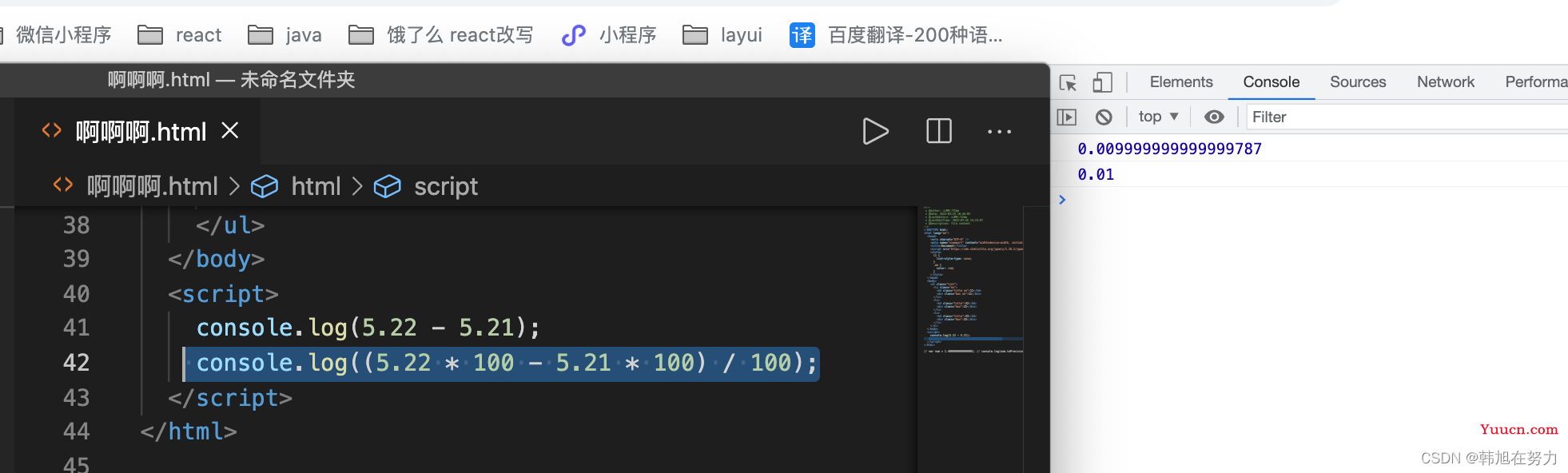Click line number 41 in the gutter
This screenshot has width=1568, height=473.
pos(77,328)
